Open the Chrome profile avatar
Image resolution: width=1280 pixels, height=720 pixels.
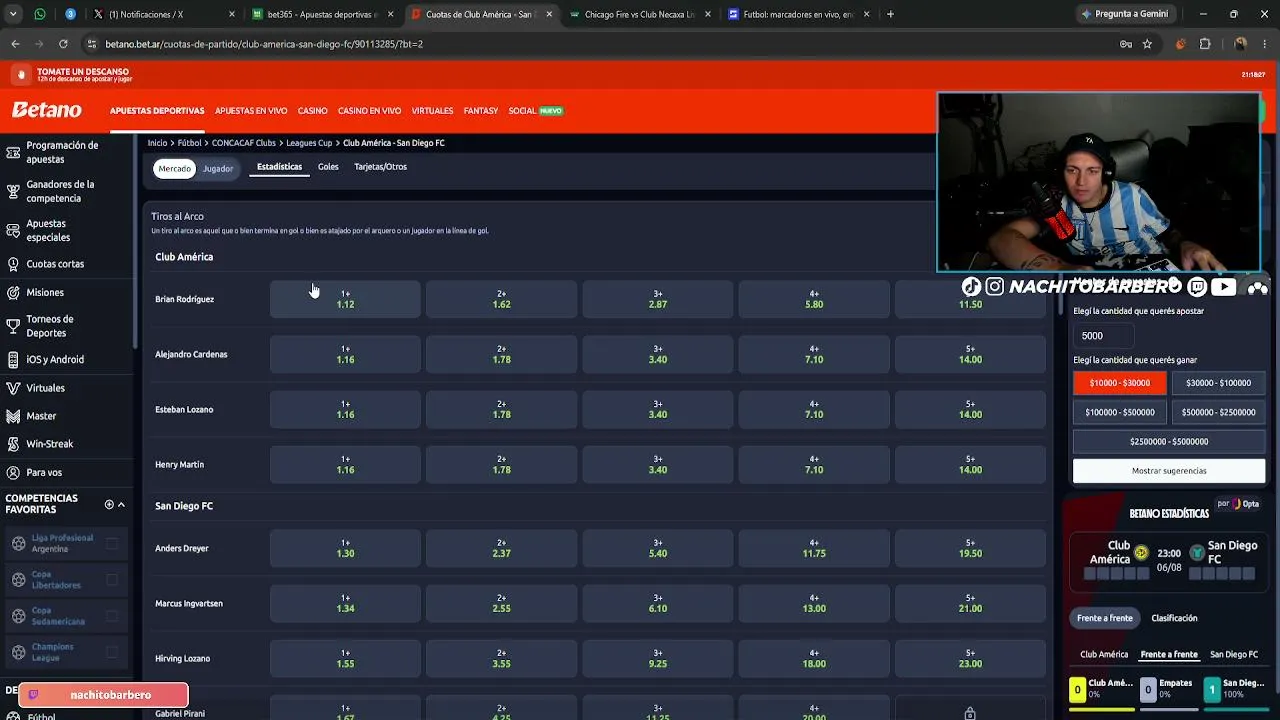(x=1240, y=44)
